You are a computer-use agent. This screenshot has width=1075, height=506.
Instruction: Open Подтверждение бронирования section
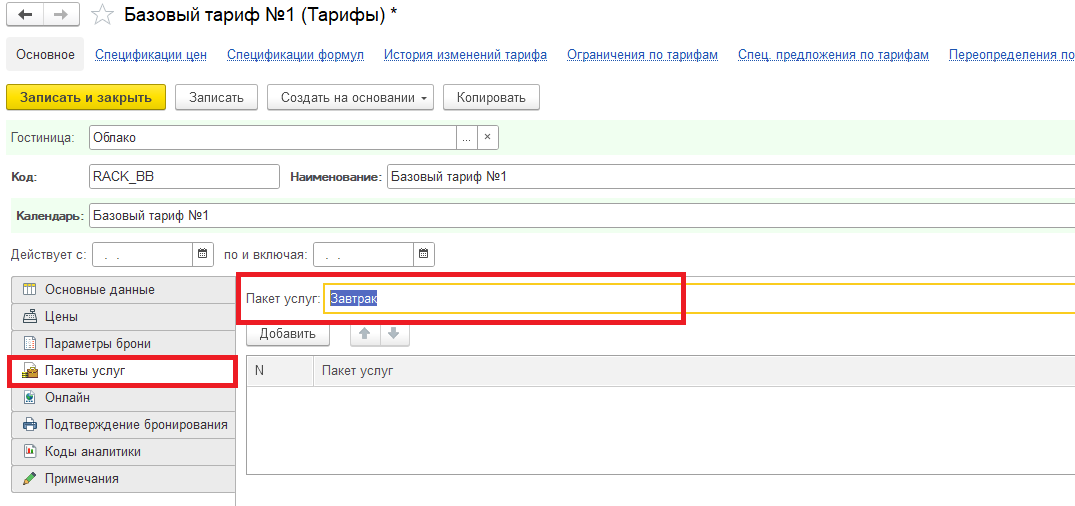coord(123,424)
